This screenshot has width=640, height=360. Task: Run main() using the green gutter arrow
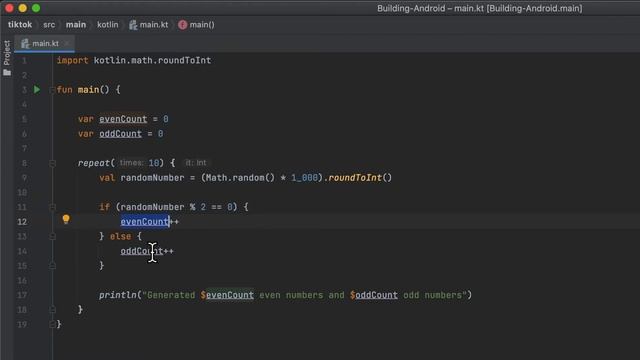tap(37, 89)
